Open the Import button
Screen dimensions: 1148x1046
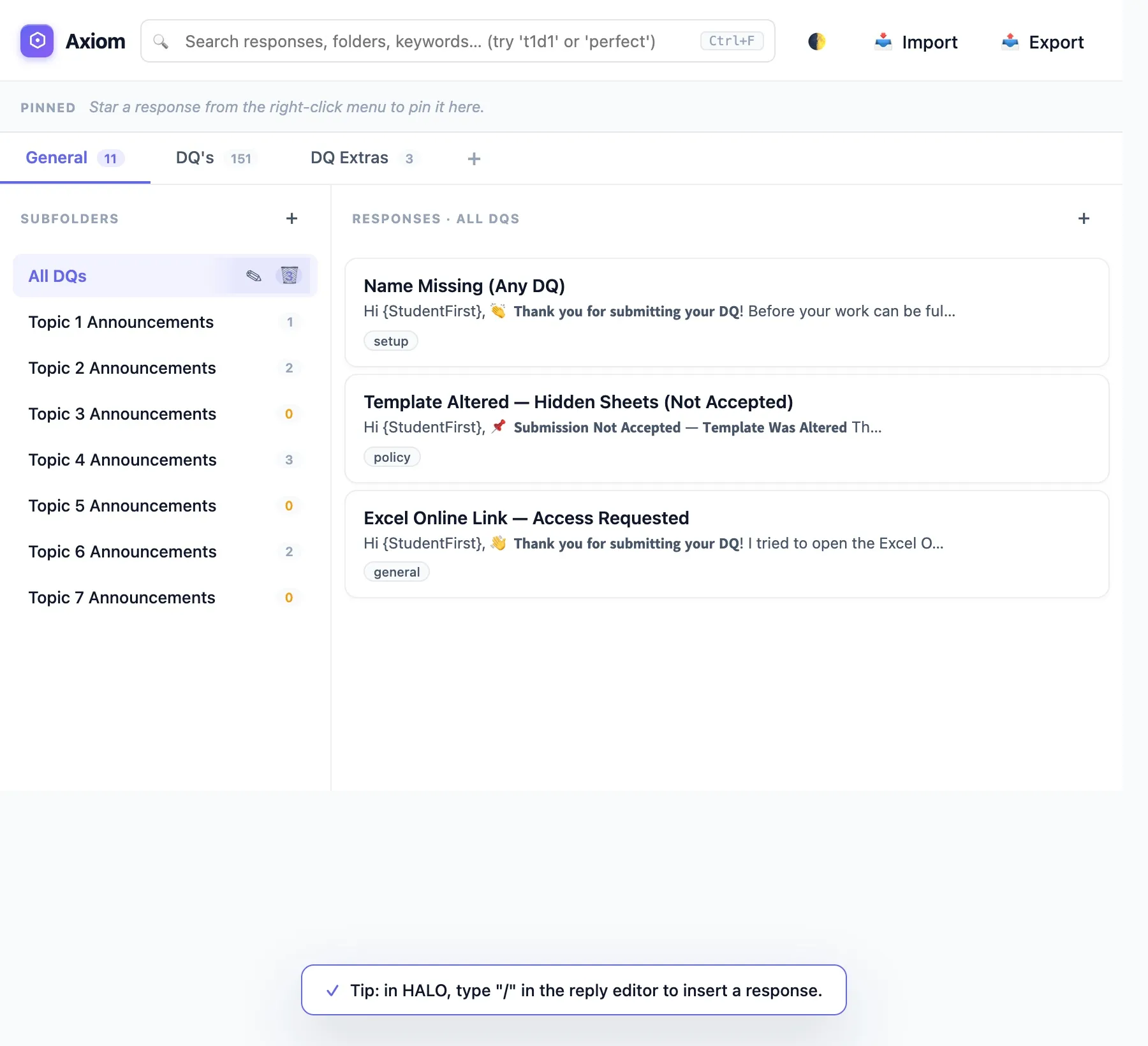pos(916,41)
